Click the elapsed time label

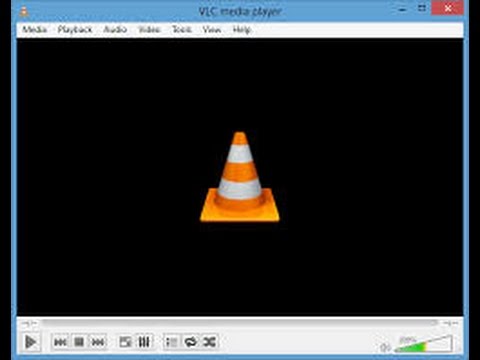29,323
